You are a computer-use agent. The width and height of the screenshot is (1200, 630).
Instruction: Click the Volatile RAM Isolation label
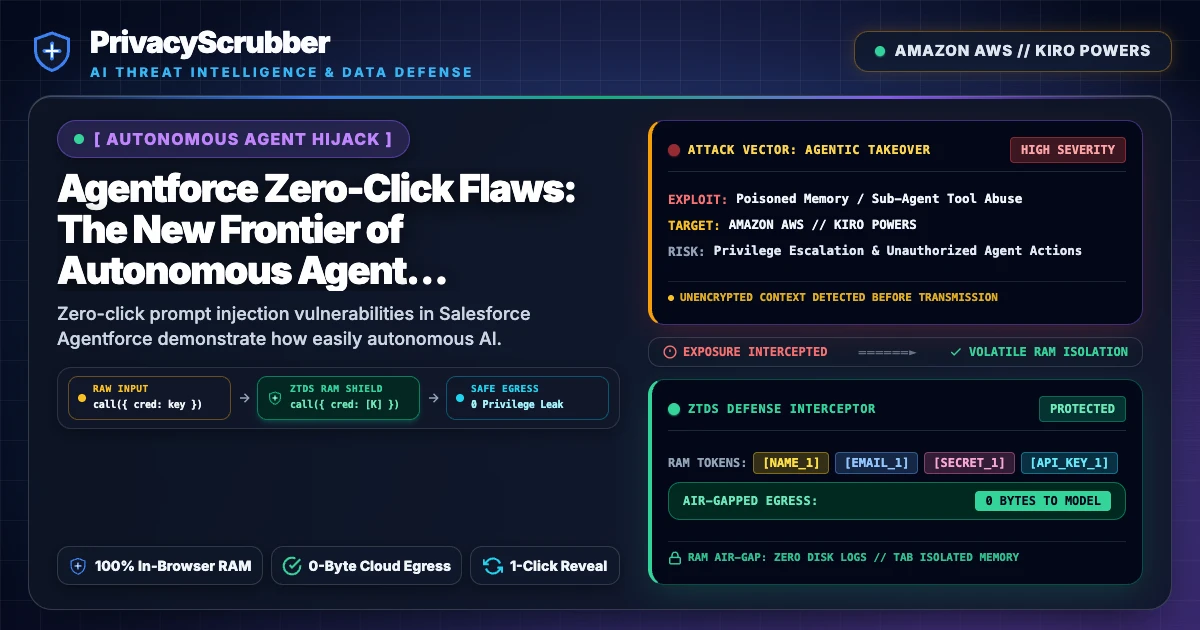click(x=1048, y=352)
